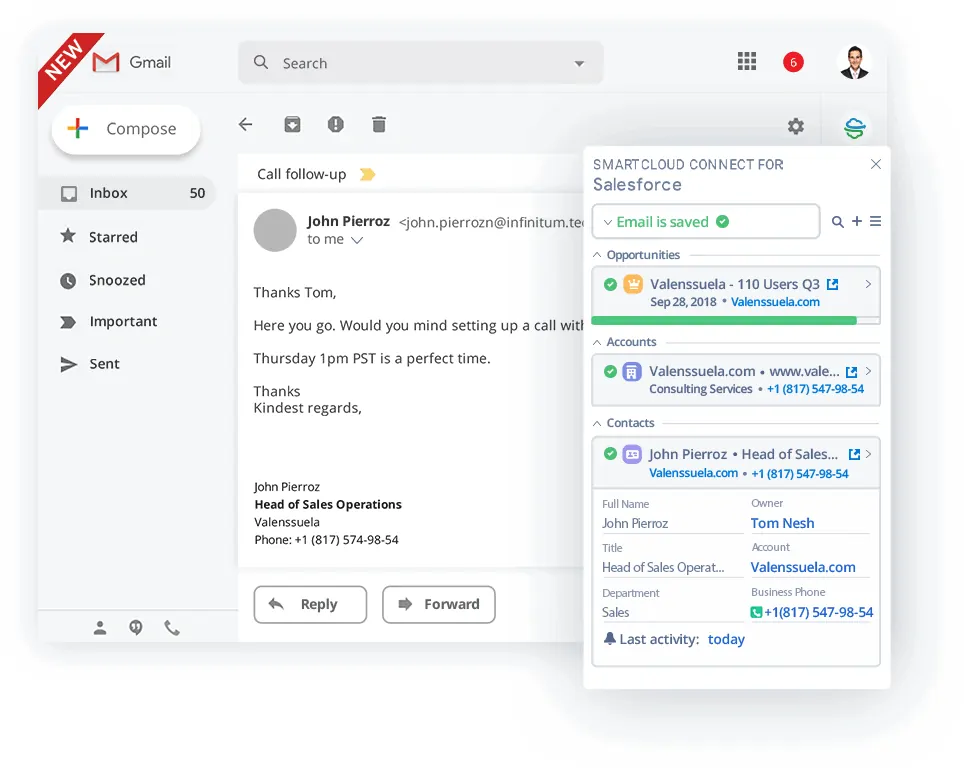The image size is (976, 780).
Task: Open the Email is saved dropdown
Action: coord(706,222)
